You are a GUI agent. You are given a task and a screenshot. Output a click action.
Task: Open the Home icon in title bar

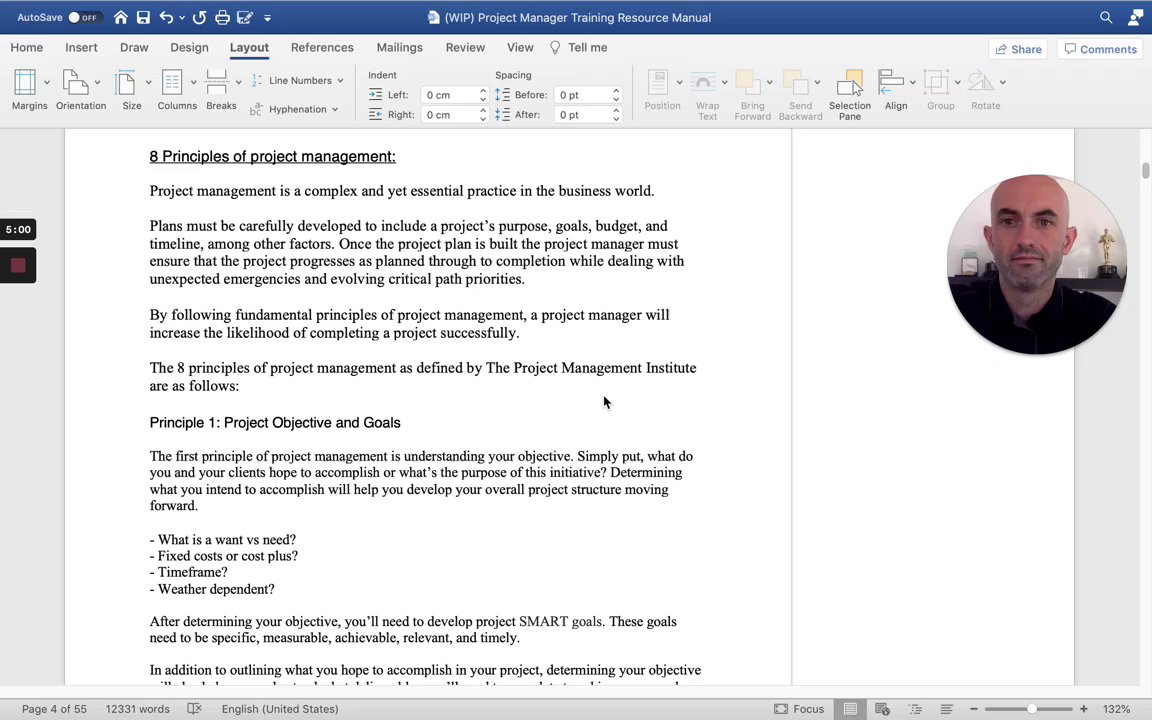[x=120, y=17]
